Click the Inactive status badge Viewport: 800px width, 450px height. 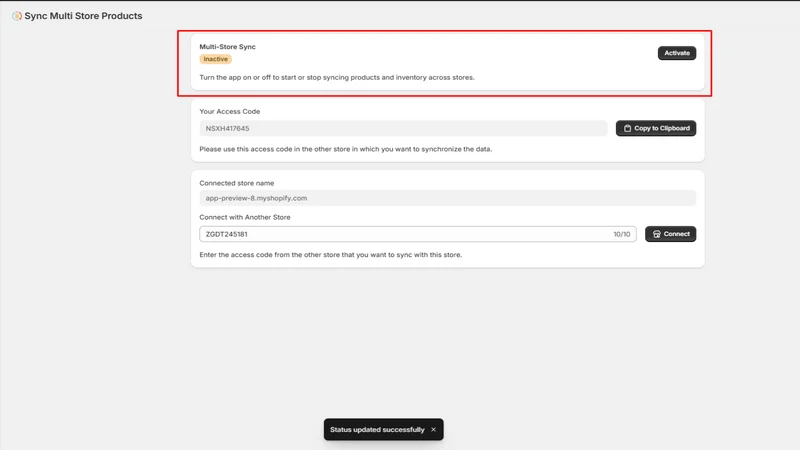[215, 59]
